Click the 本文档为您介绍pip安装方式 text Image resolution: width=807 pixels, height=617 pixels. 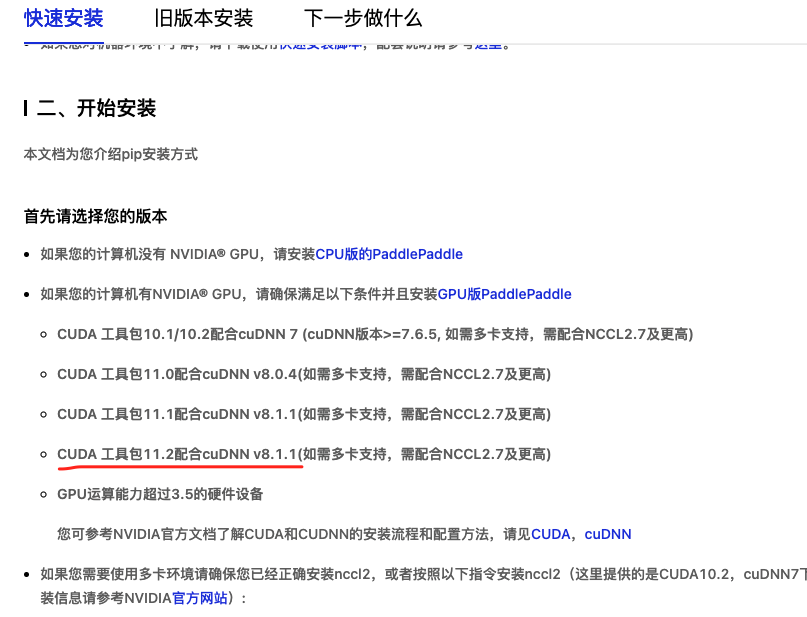coord(111,154)
